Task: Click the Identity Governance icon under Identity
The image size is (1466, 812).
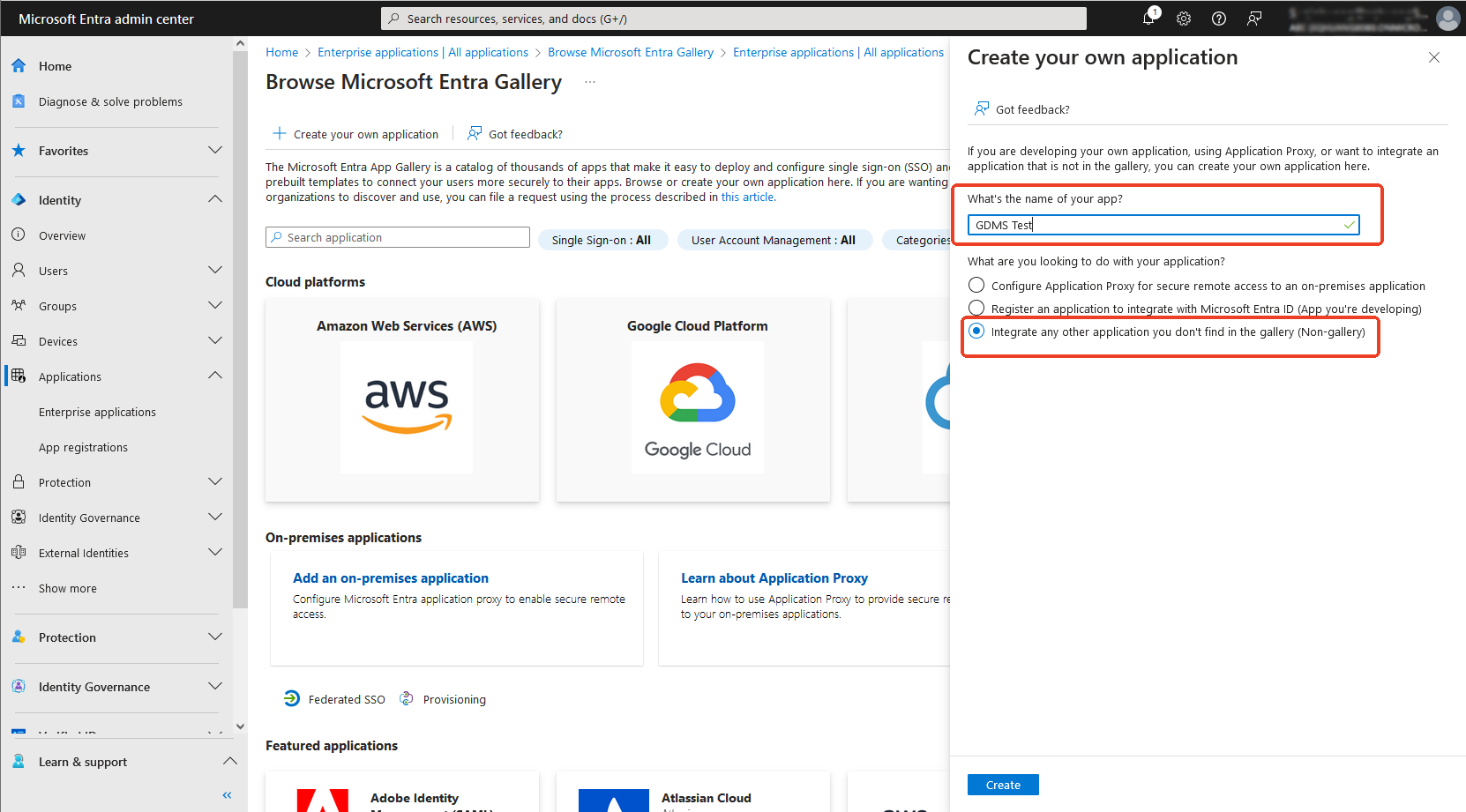Action: pyautogui.click(x=19, y=518)
